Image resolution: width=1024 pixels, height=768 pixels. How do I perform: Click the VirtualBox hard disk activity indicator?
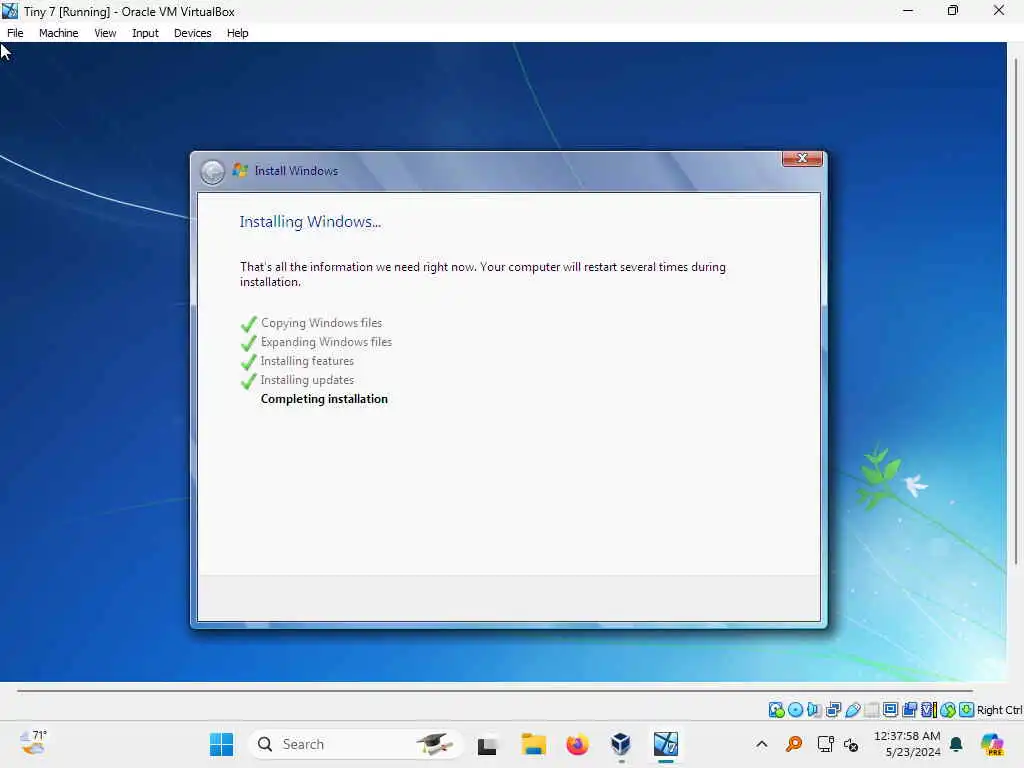776,710
